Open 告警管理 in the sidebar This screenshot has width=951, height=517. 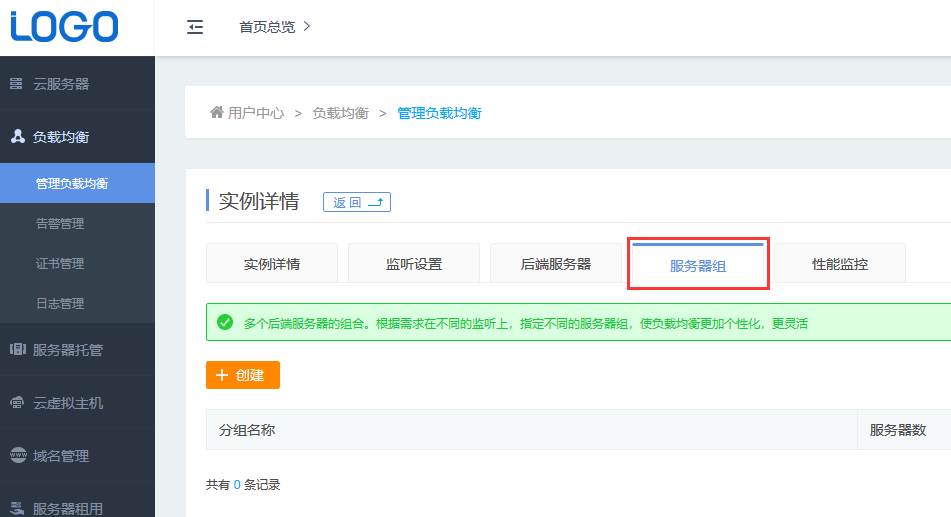[x=60, y=223]
